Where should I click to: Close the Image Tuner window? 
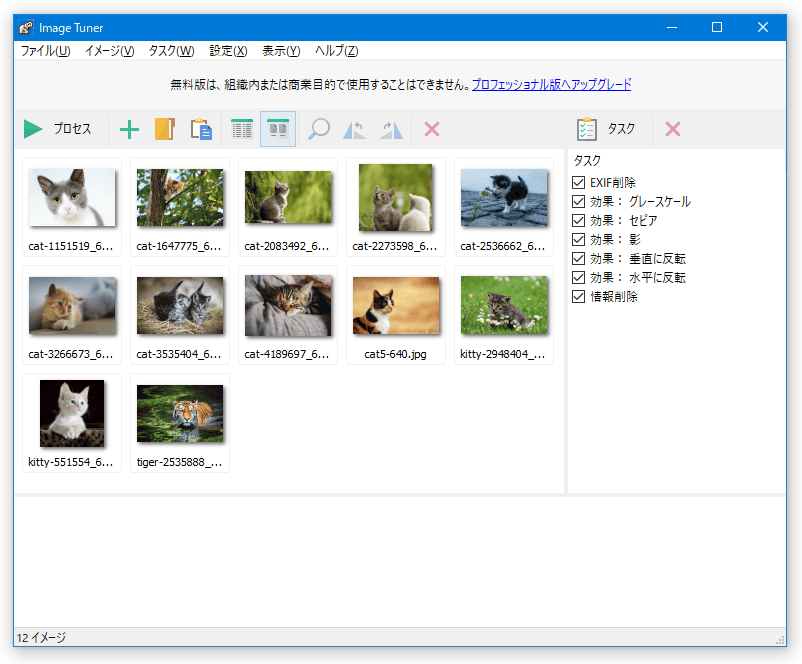763,28
